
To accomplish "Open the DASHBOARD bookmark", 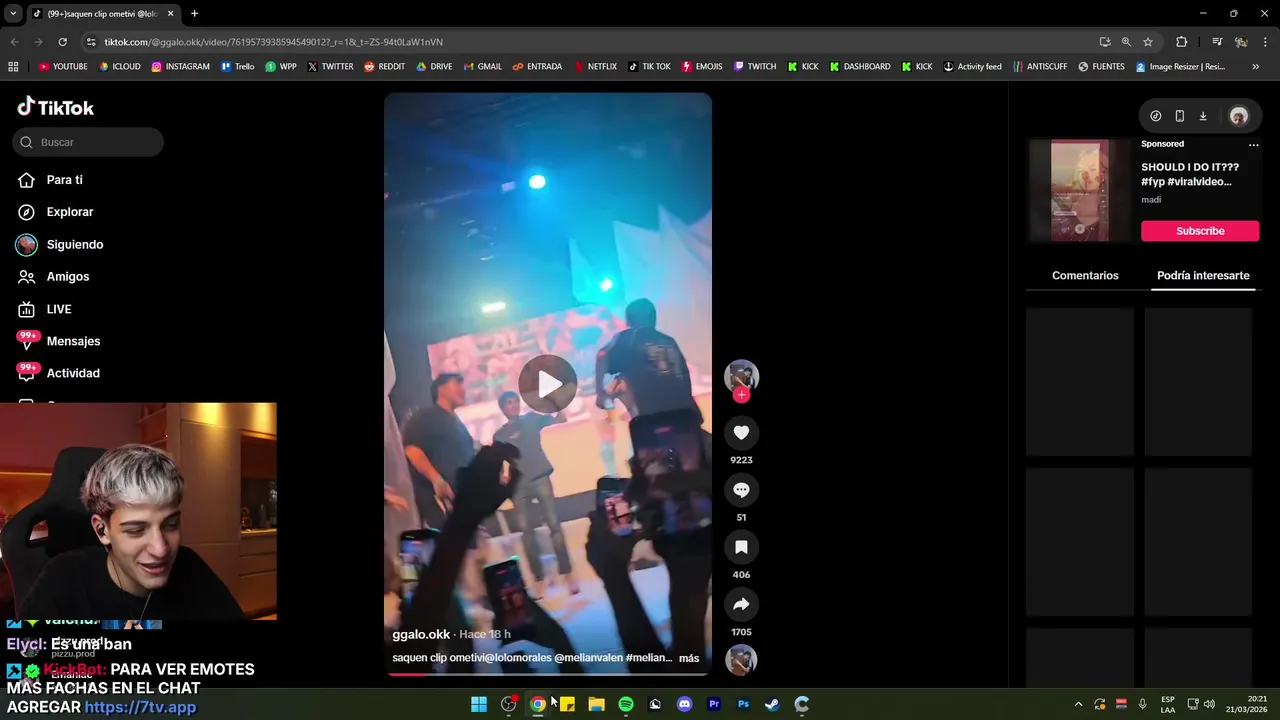I will click(859, 67).
